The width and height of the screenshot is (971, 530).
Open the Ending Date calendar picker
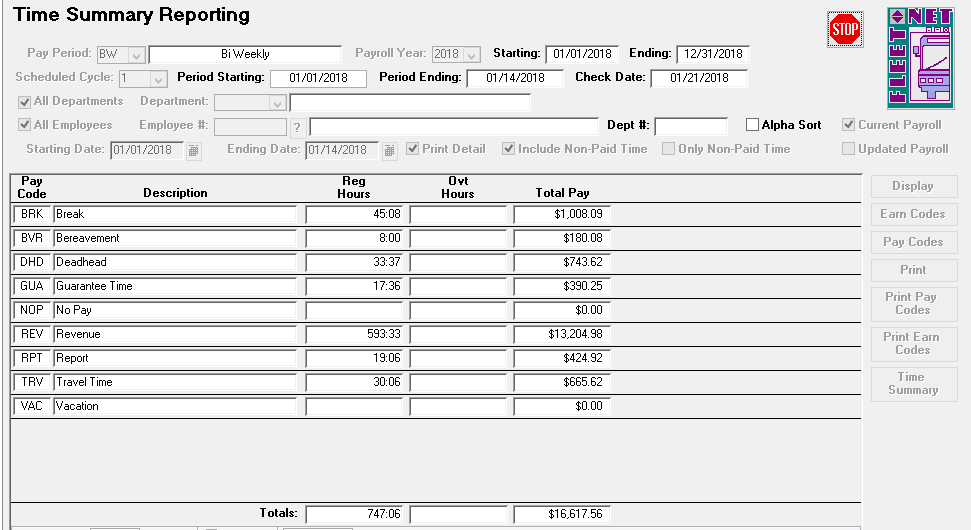tap(389, 150)
